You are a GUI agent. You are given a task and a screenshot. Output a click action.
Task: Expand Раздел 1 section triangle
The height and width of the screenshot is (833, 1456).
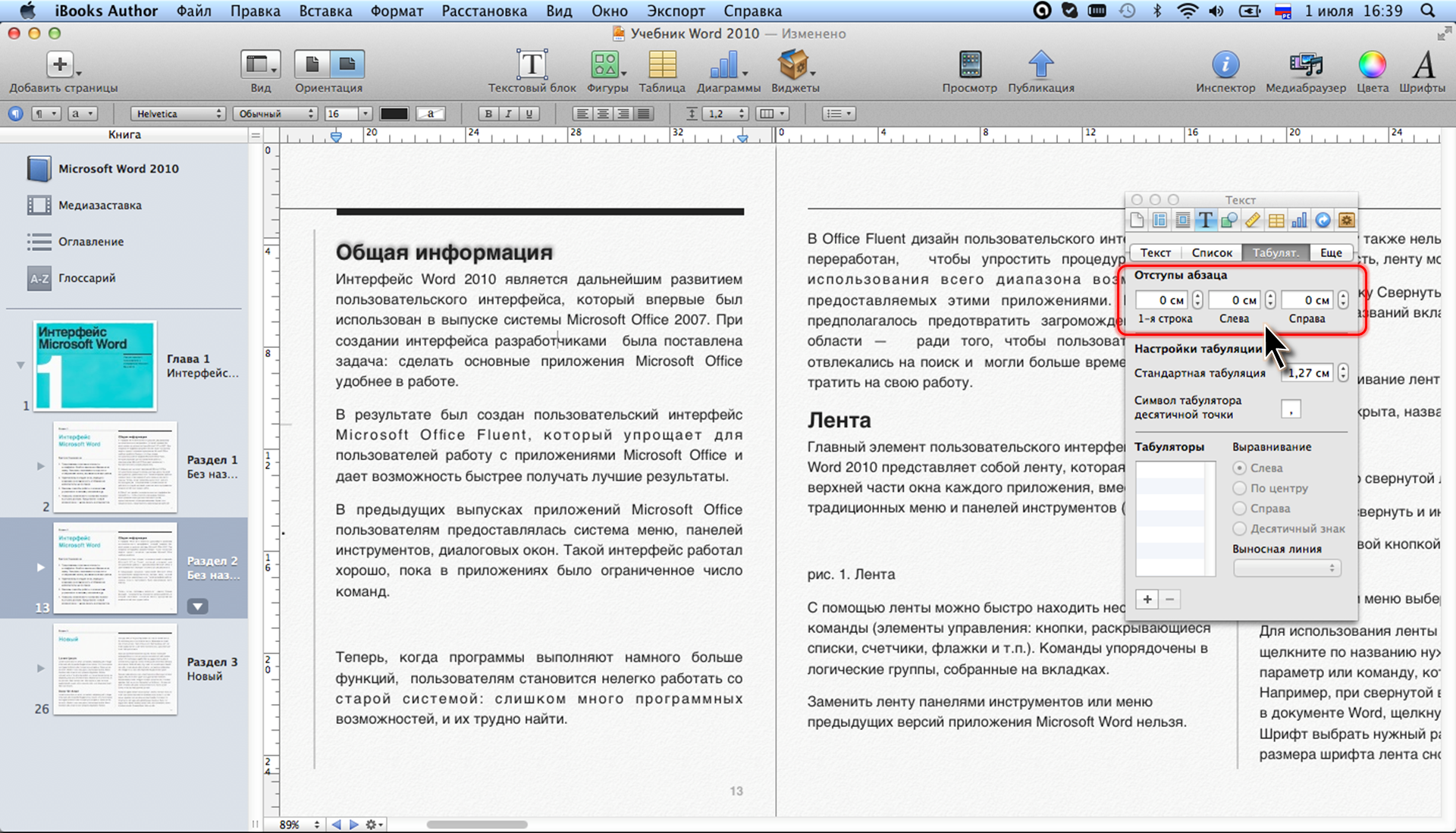click(x=41, y=466)
